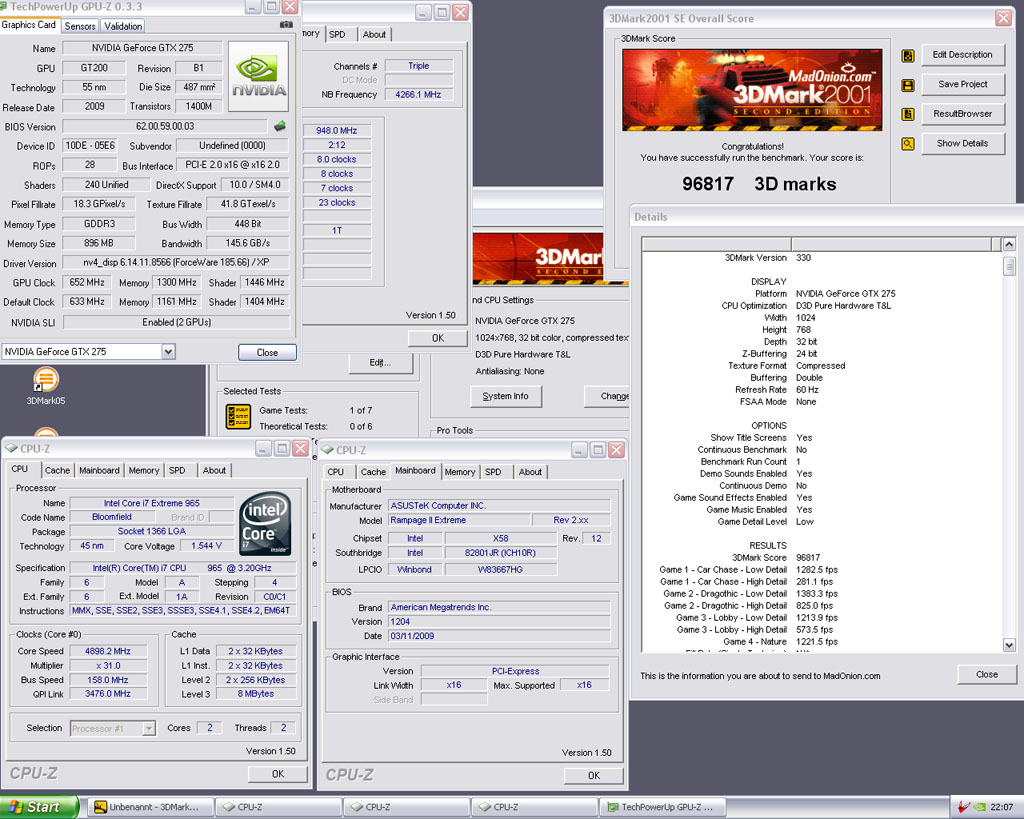
Task: Click Close in the 3DMark Details panel
Action: coord(987,675)
